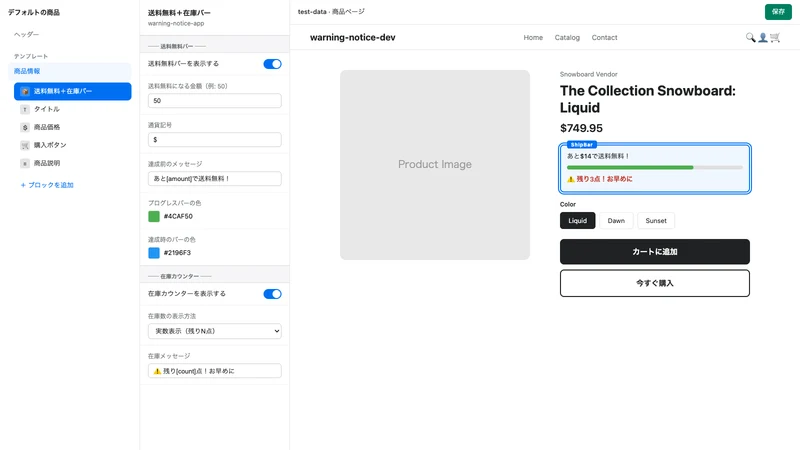Click warning-notice-dev store name
Screen dimensions: 800x450
pyautogui.click(x=353, y=37)
